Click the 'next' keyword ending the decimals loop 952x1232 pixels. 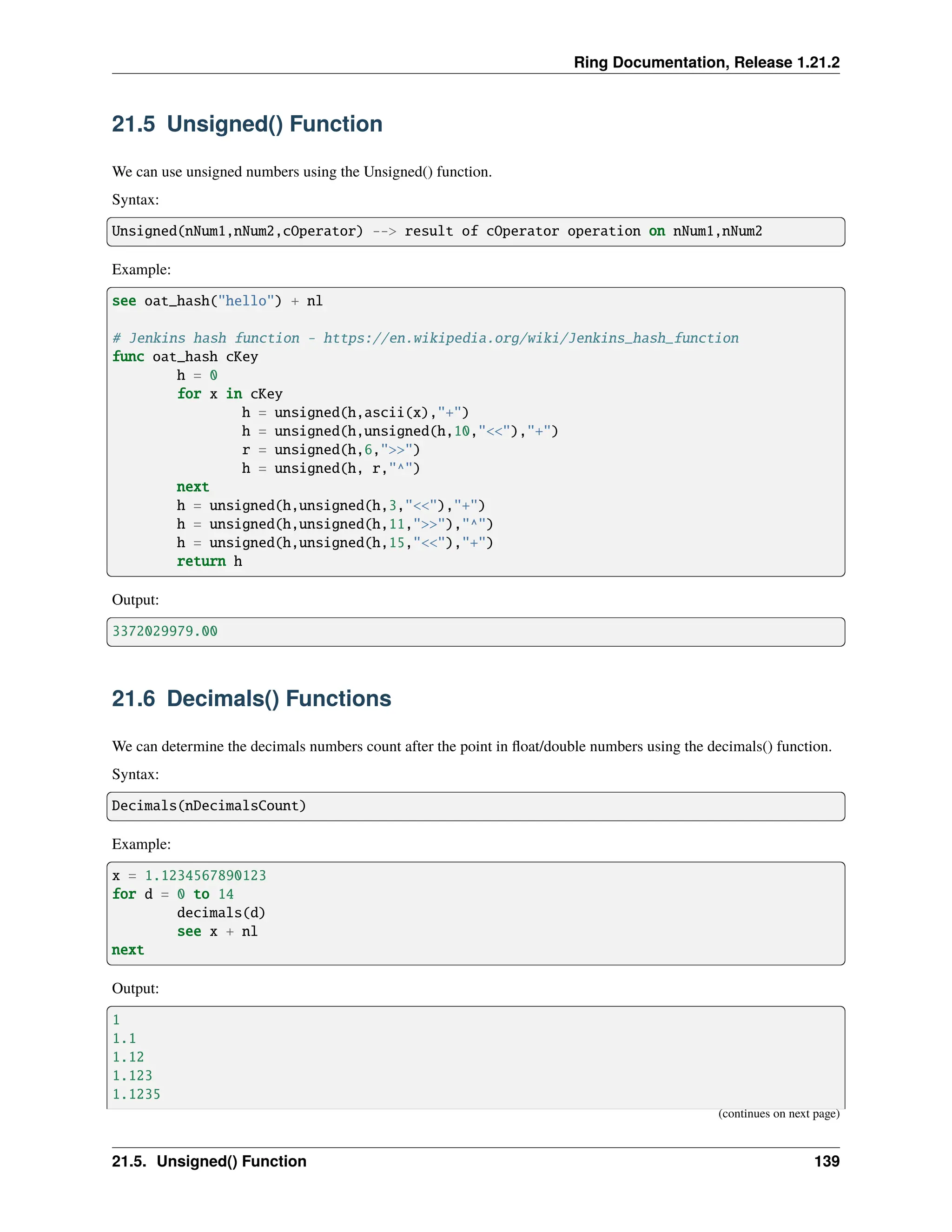(x=128, y=950)
